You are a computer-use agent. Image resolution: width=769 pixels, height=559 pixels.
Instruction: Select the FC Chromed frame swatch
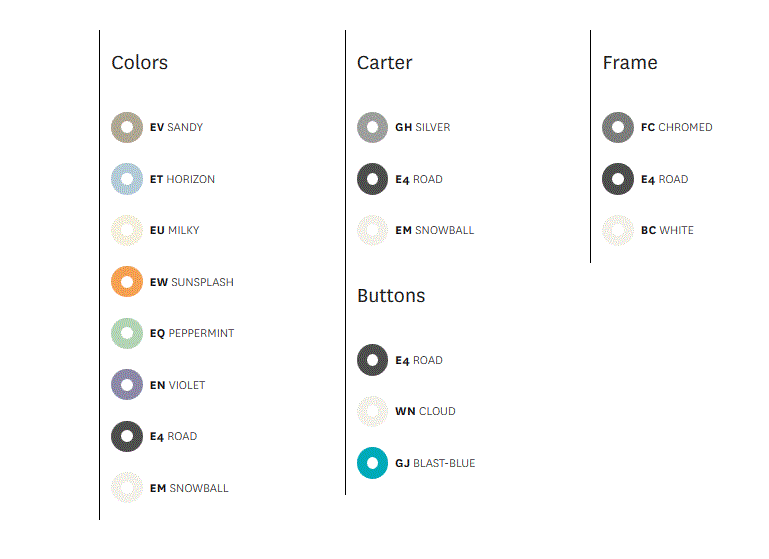tap(618, 127)
